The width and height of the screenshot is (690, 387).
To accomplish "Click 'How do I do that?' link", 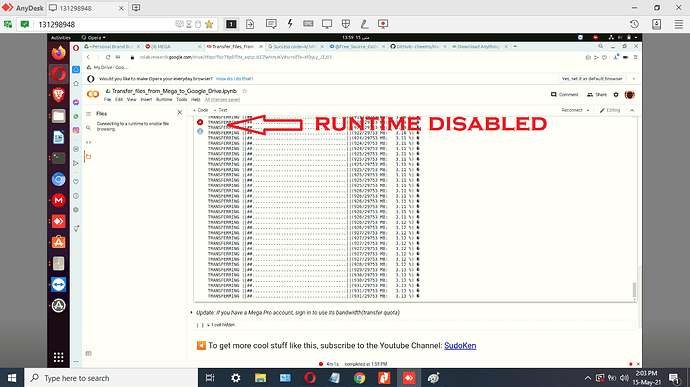I will [x=234, y=79].
